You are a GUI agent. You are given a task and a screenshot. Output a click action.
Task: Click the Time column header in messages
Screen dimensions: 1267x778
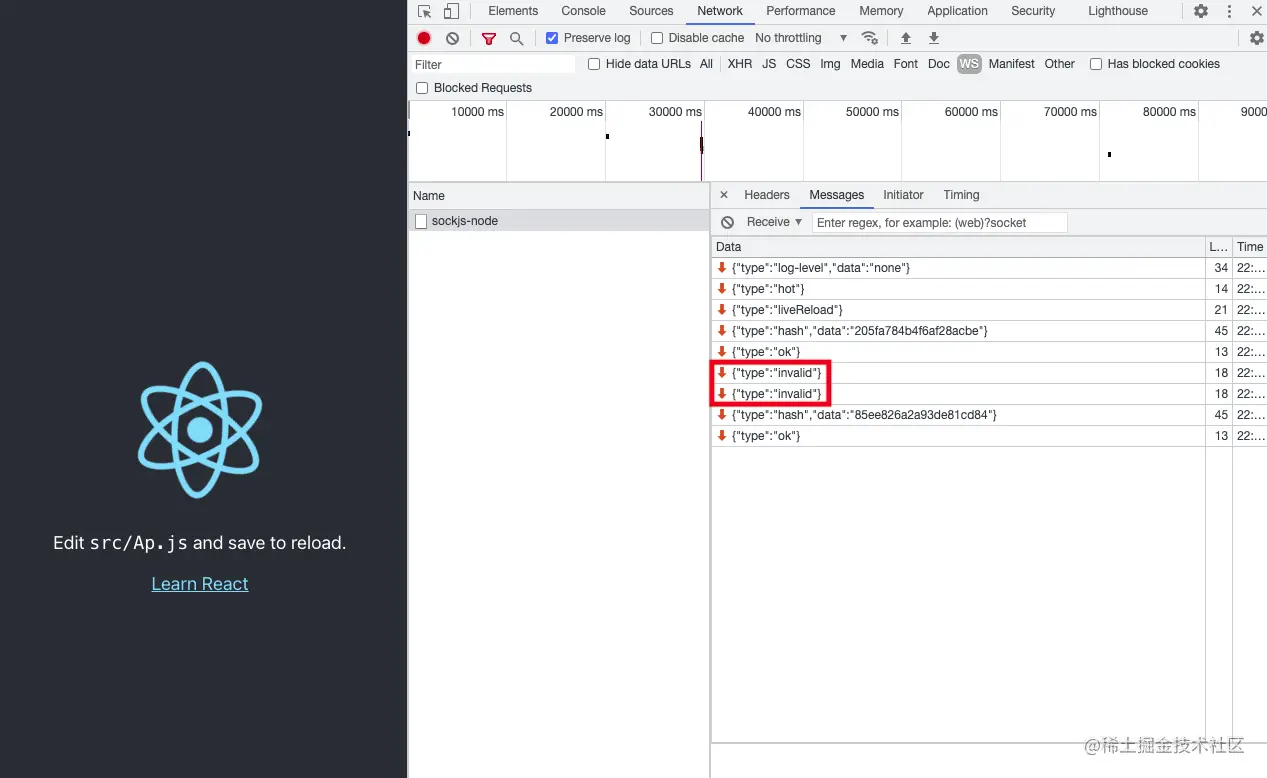(1250, 247)
